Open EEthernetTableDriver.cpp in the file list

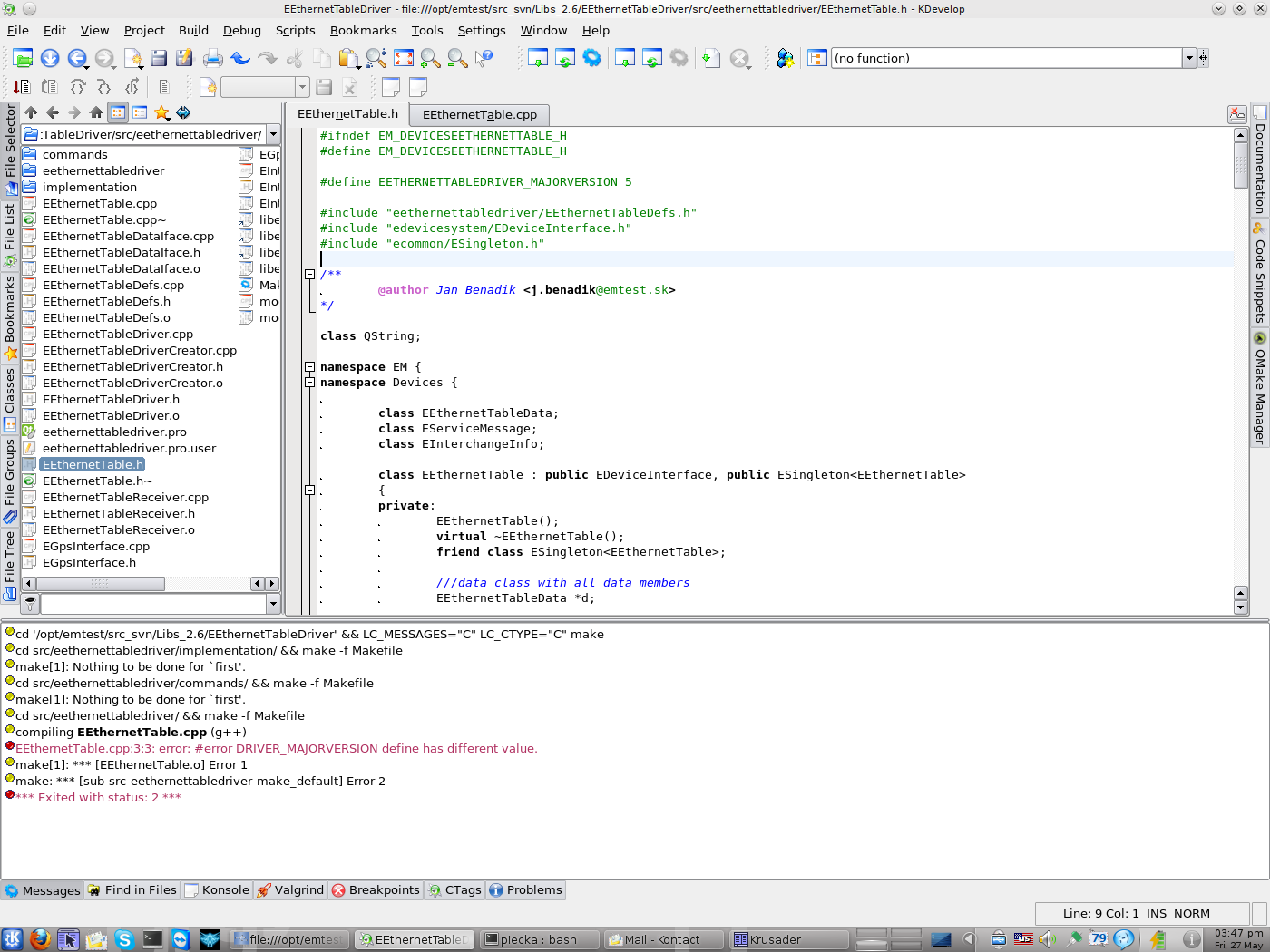[x=118, y=335]
